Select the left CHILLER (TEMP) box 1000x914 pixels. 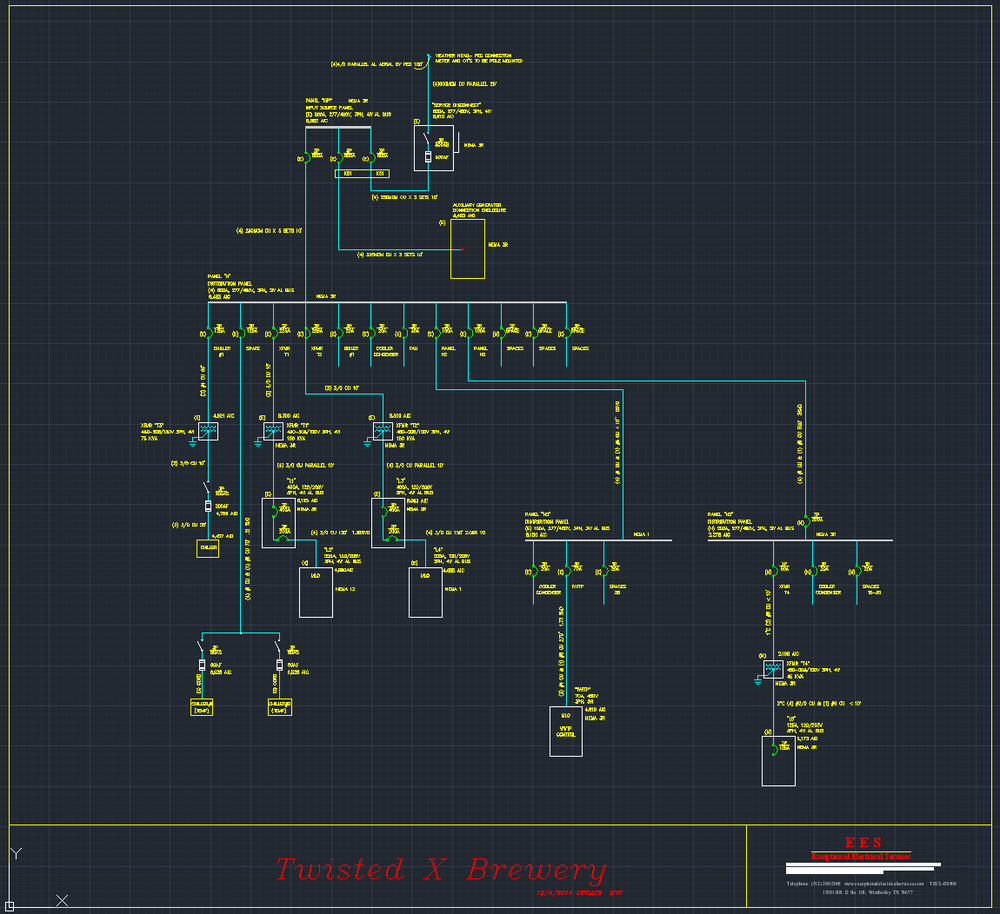pos(202,707)
